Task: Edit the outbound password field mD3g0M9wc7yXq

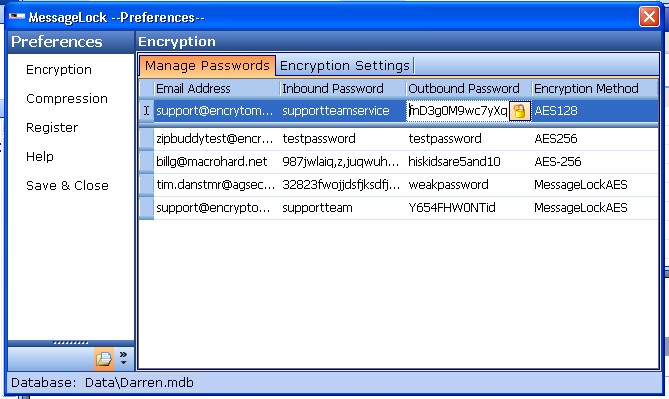Action: [457, 111]
